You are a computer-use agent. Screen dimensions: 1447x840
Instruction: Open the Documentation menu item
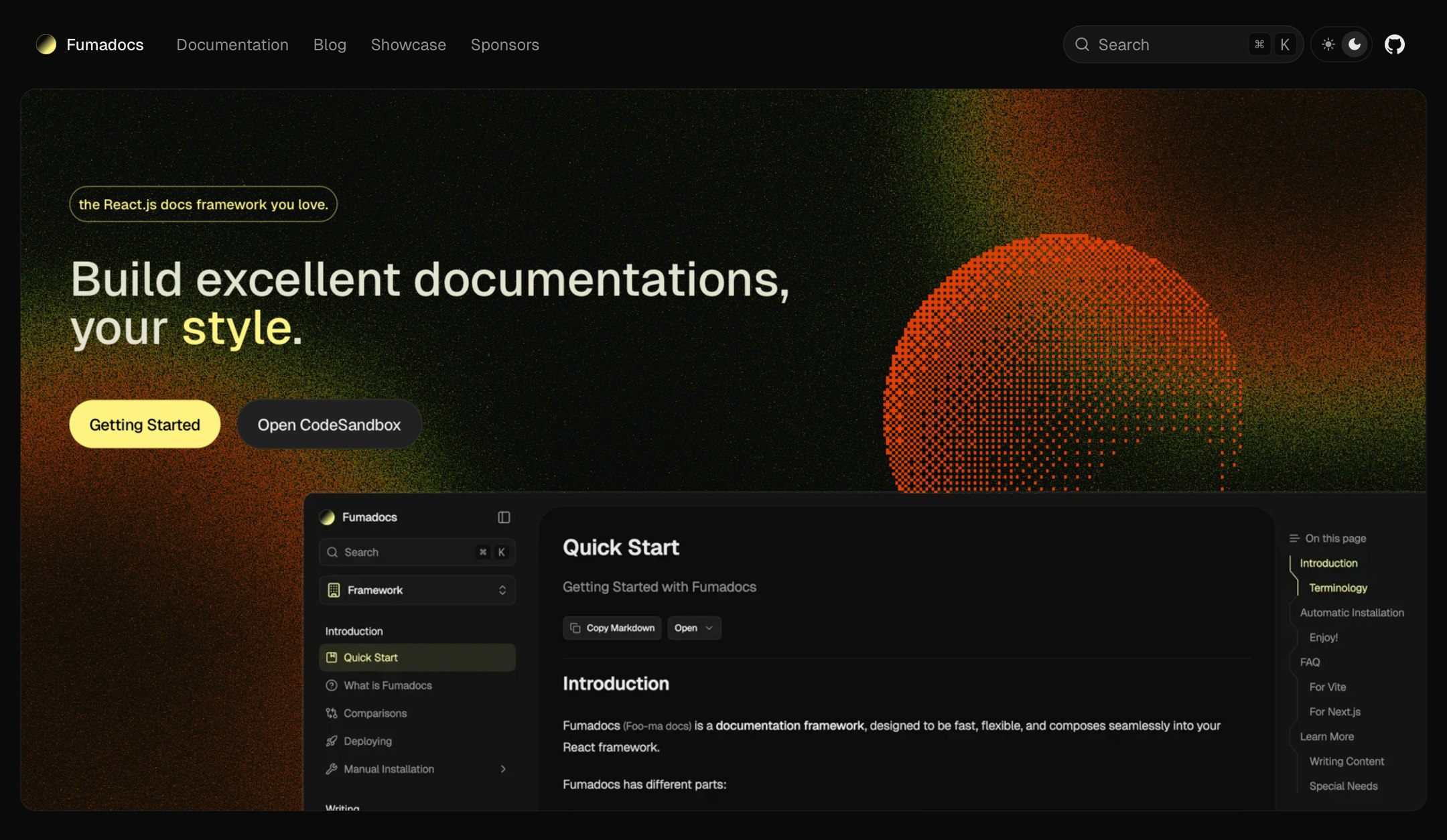(232, 44)
